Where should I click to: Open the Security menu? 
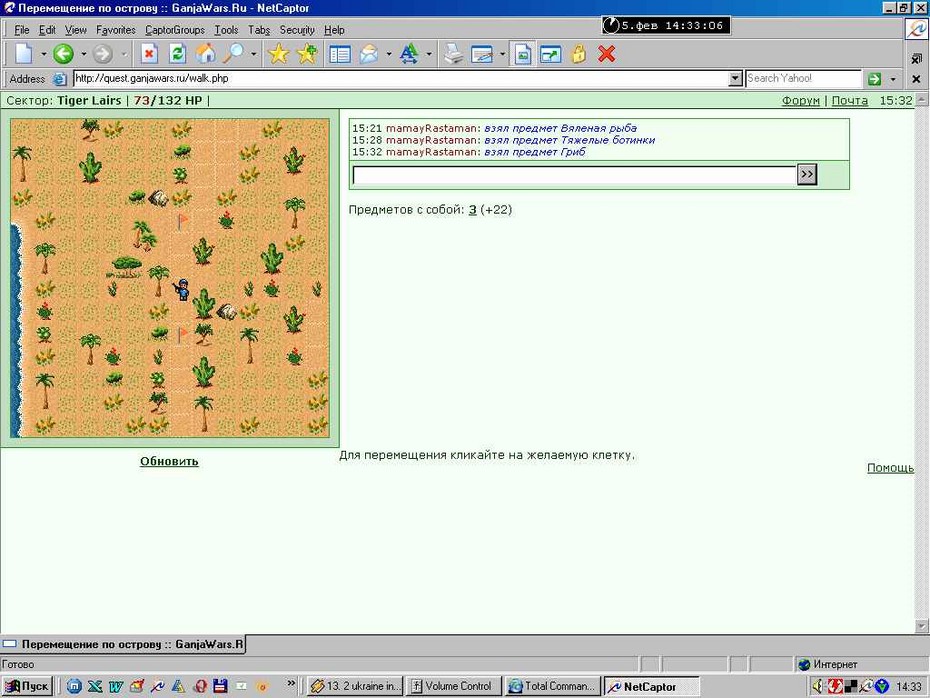297,30
